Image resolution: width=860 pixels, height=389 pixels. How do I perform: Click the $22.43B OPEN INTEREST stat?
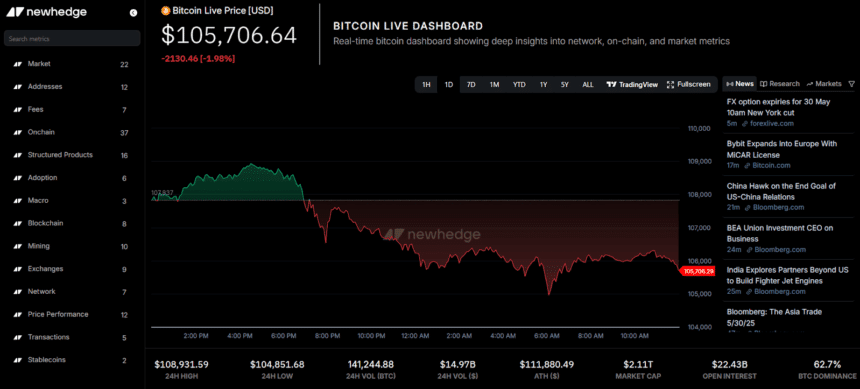(x=729, y=370)
